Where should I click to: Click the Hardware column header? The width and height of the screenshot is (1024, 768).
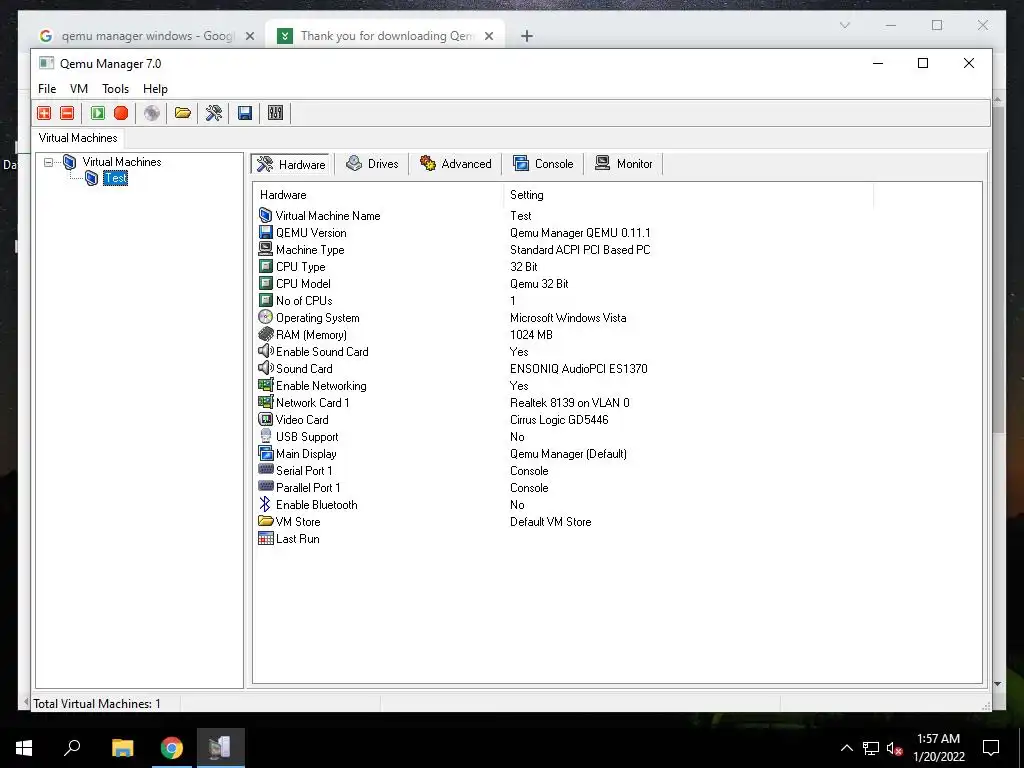(378, 195)
